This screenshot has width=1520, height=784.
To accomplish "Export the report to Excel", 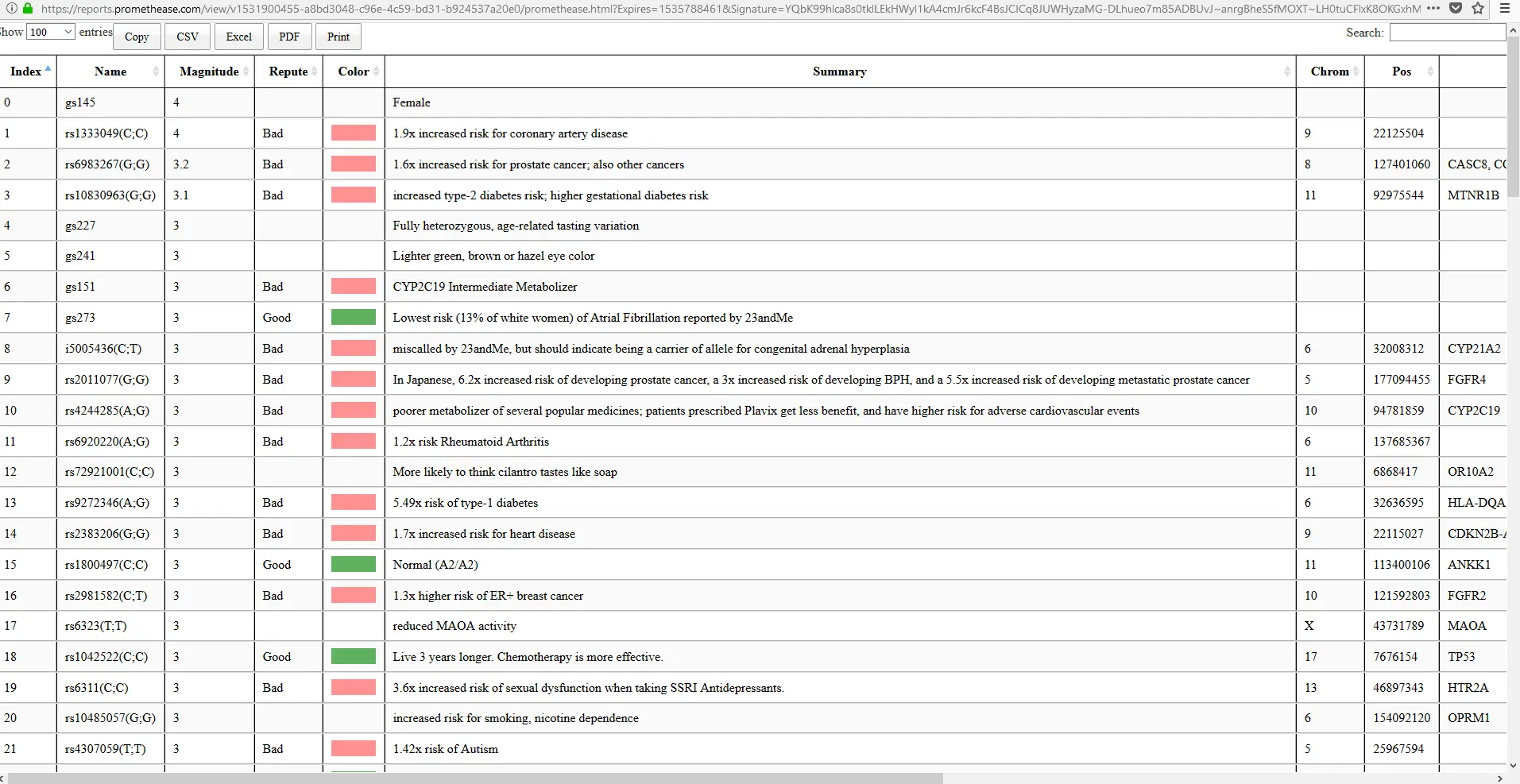I will (x=238, y=37).
